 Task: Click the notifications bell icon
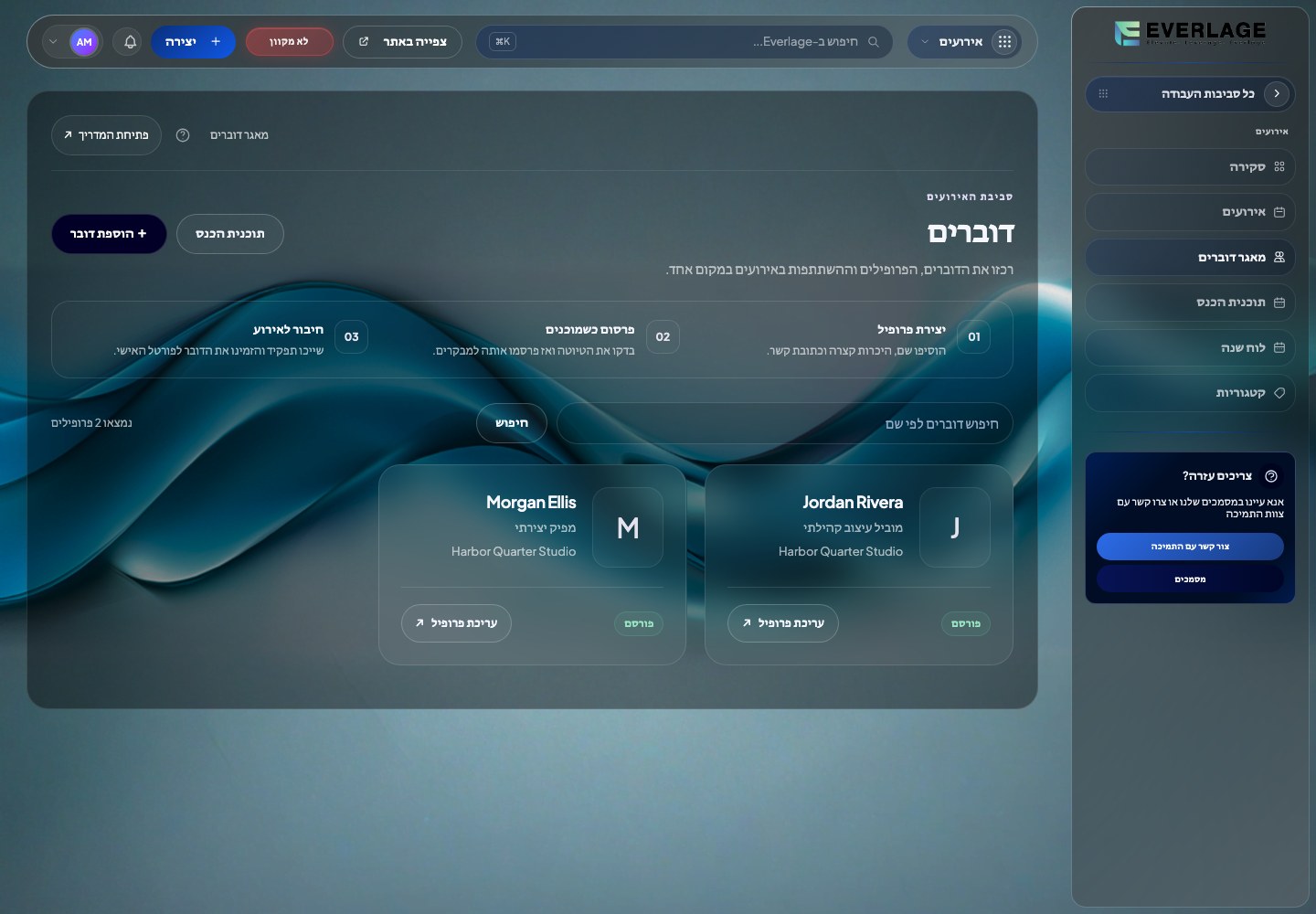pos(130,42)
